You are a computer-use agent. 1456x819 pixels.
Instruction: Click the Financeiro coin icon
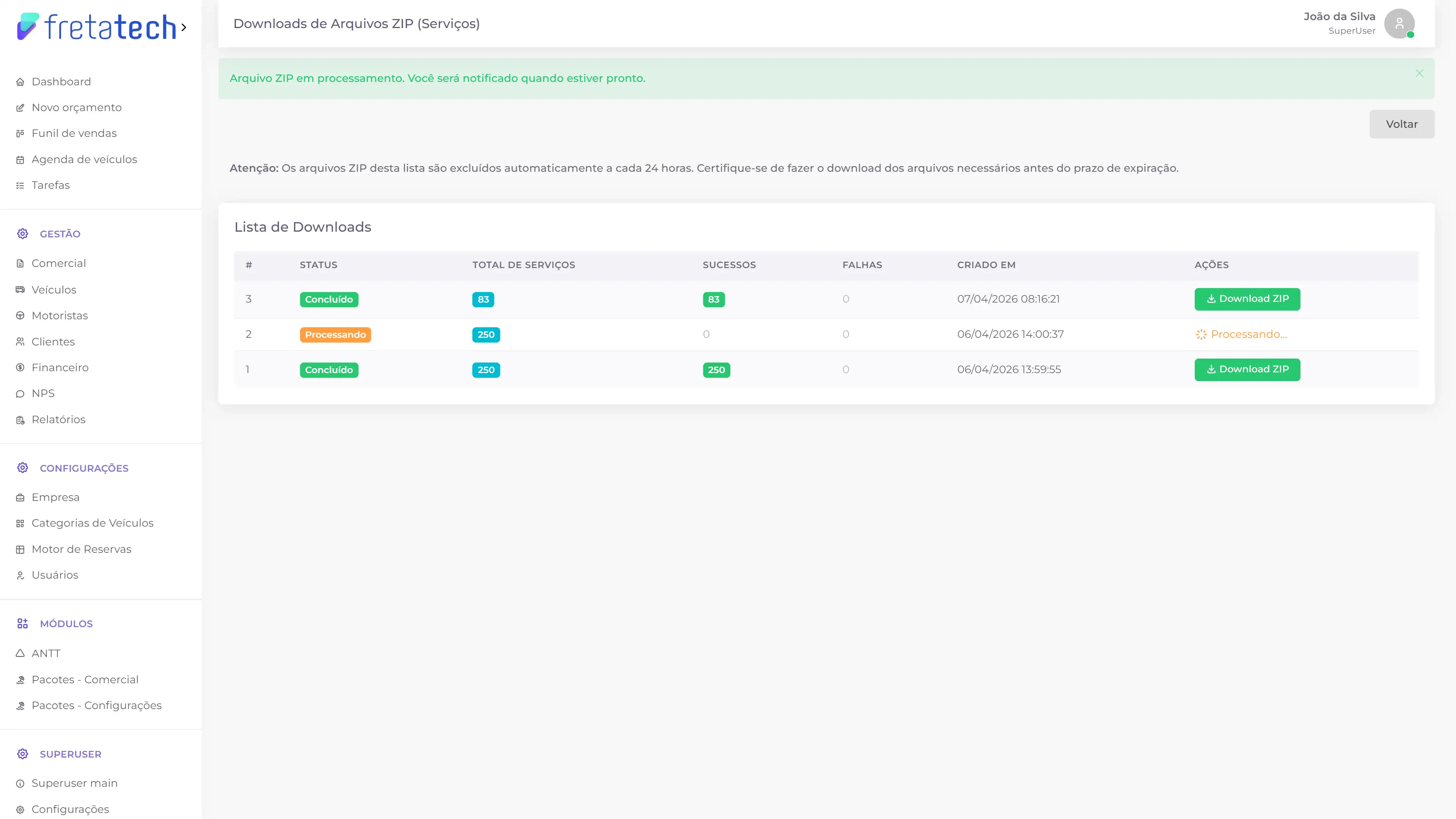20,367
